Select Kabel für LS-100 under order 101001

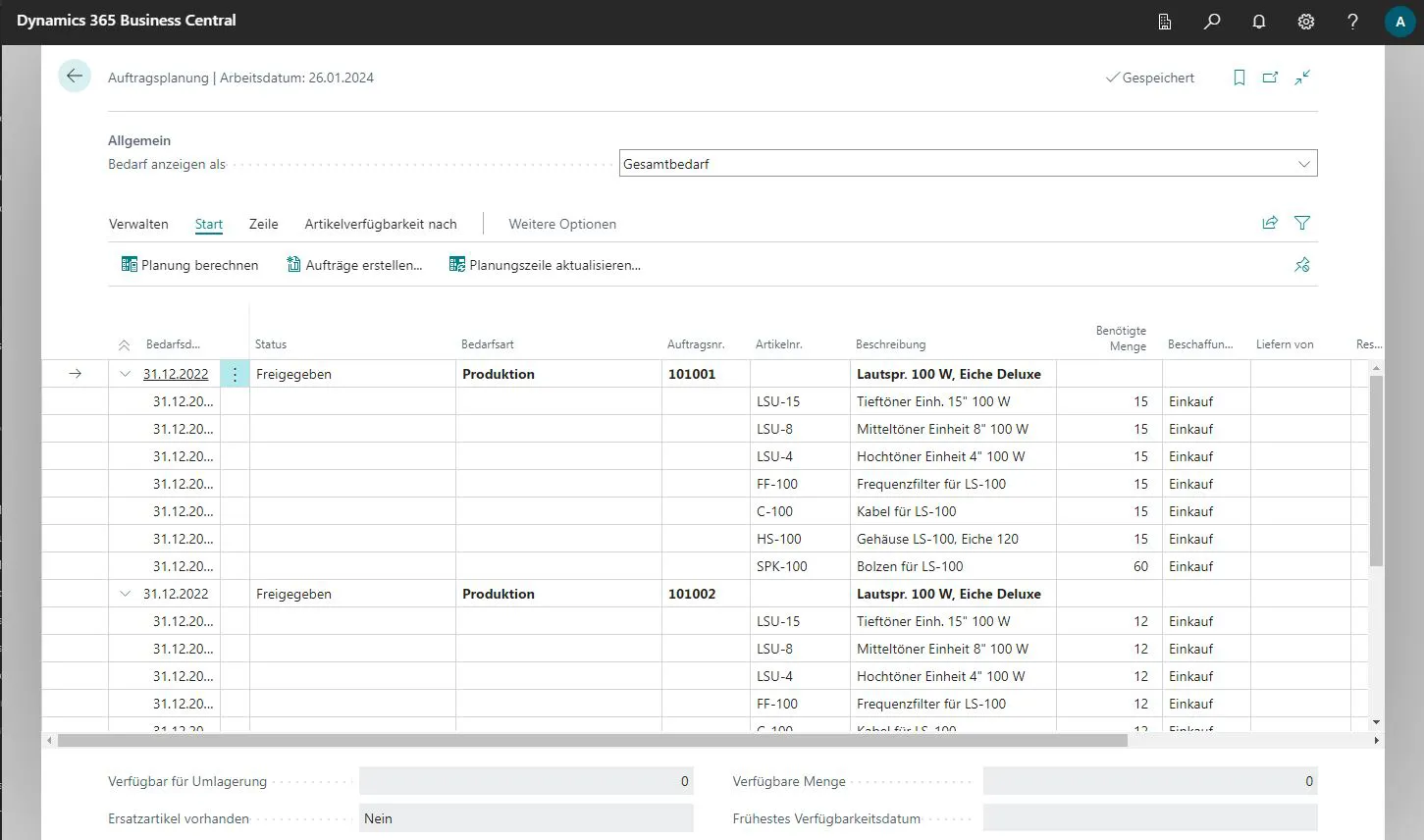click(953, 511)
